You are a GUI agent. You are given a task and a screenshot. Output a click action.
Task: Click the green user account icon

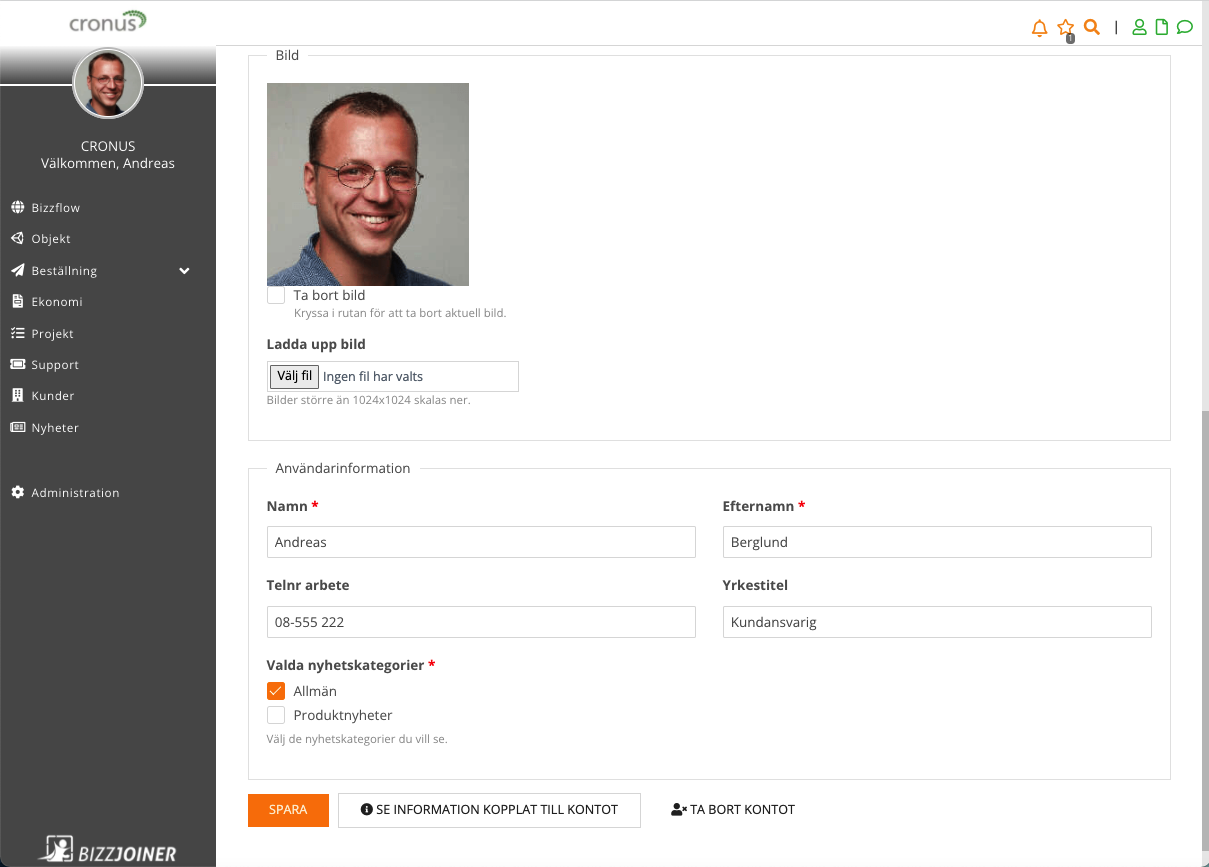tap(1139, 27)
